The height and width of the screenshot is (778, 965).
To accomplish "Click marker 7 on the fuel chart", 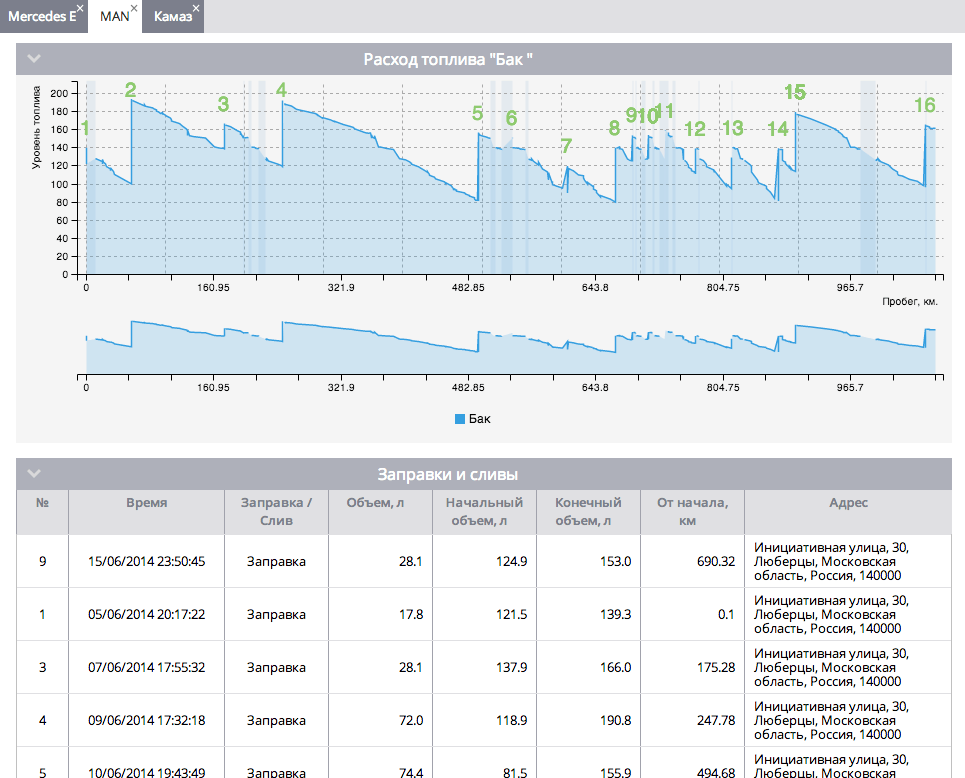I will [566, 146].
